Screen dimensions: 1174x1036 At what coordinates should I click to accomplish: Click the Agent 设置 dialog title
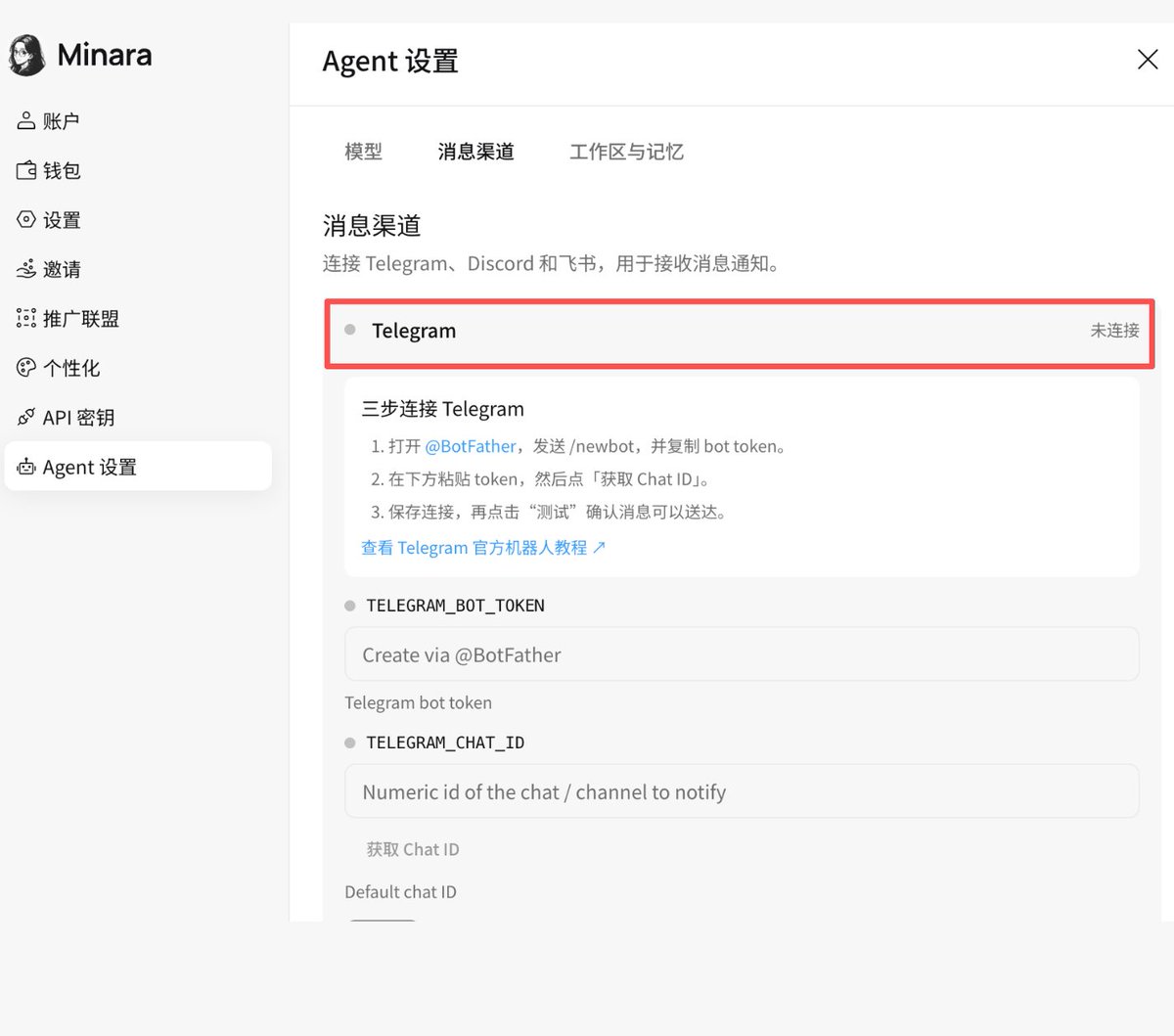(x=390, y=62)
